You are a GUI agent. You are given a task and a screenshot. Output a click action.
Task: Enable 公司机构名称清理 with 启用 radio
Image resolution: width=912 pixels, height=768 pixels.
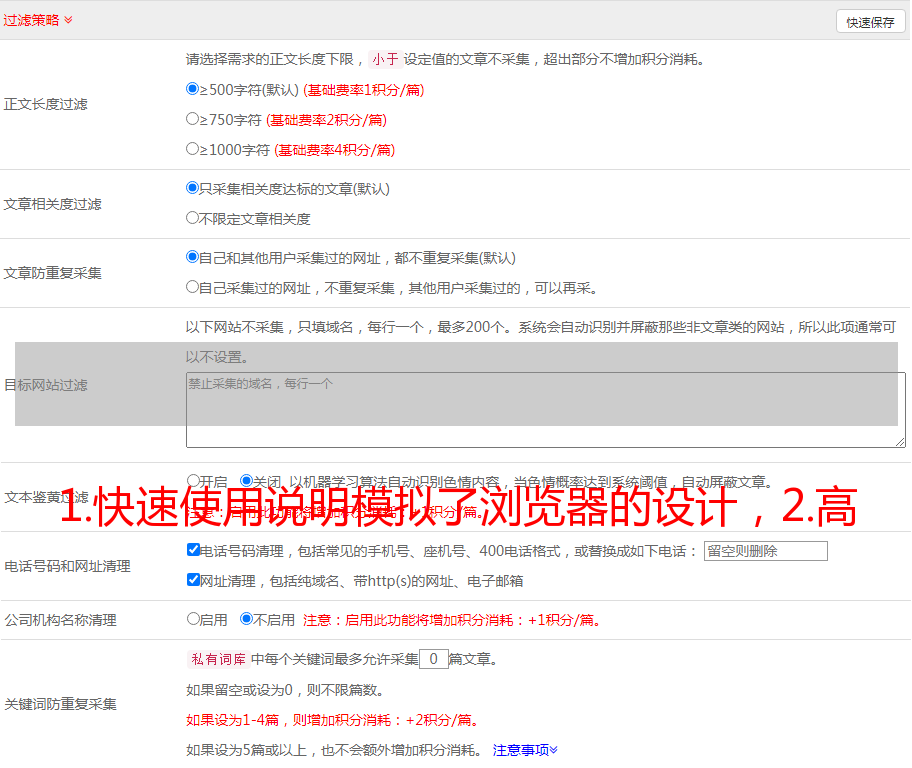click(x=193, y=619)
